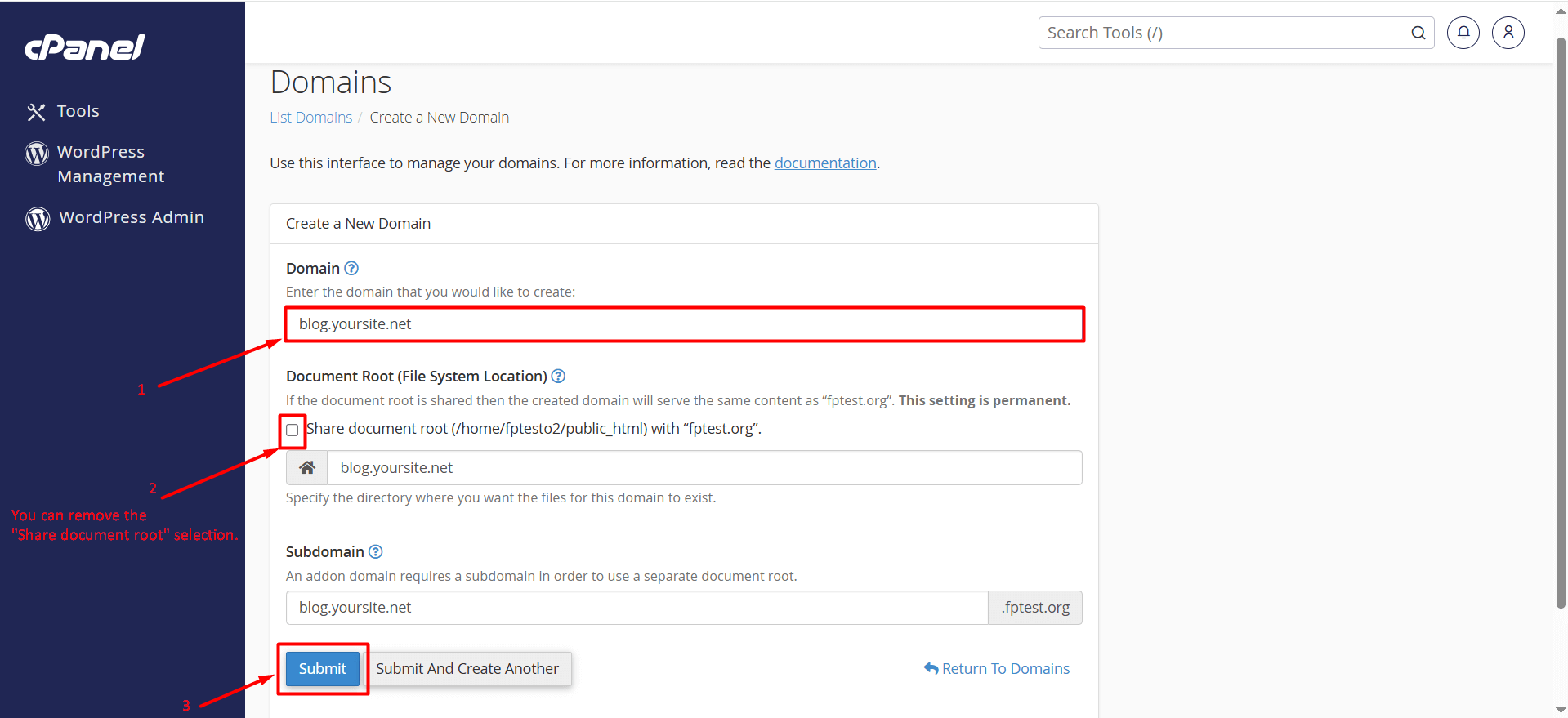
Task: Open the user account icon
Action: point(1508,33)
